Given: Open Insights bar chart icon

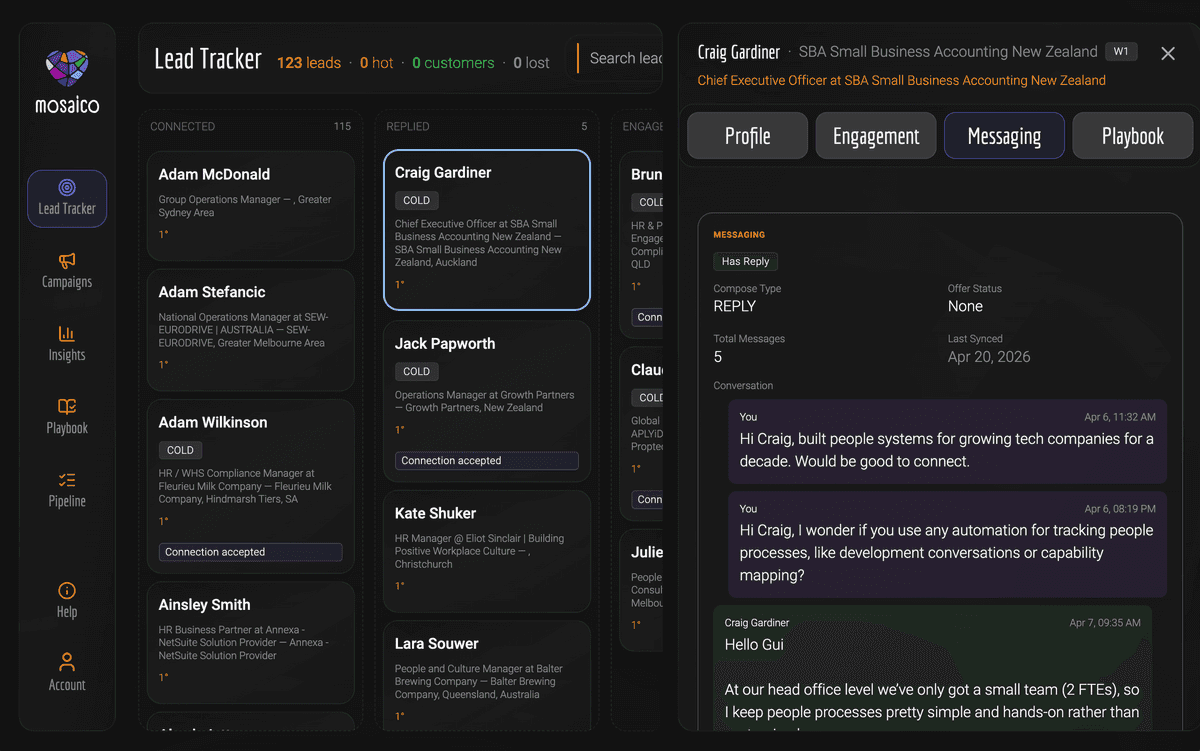Looking at the screenshot, I should coord(67,334).
